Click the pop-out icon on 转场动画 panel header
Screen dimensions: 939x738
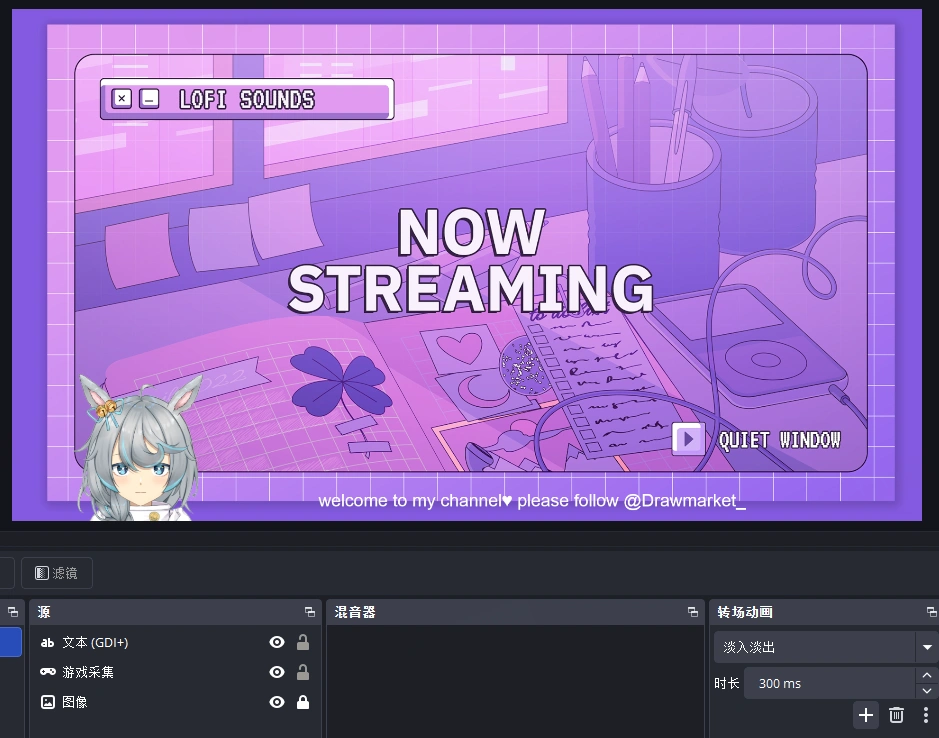(932, 611)
